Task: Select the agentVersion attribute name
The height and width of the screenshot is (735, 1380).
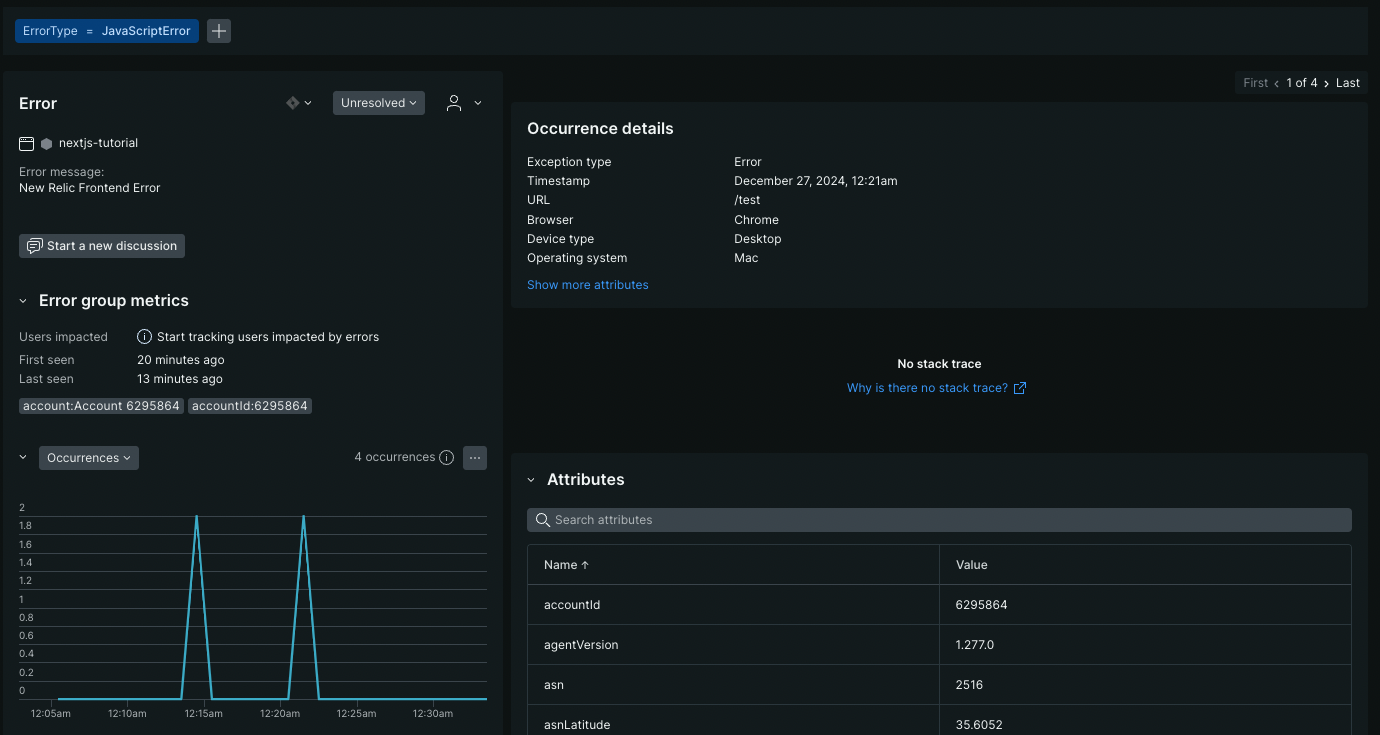Action: pyautogui.click(x=581, y=645)
